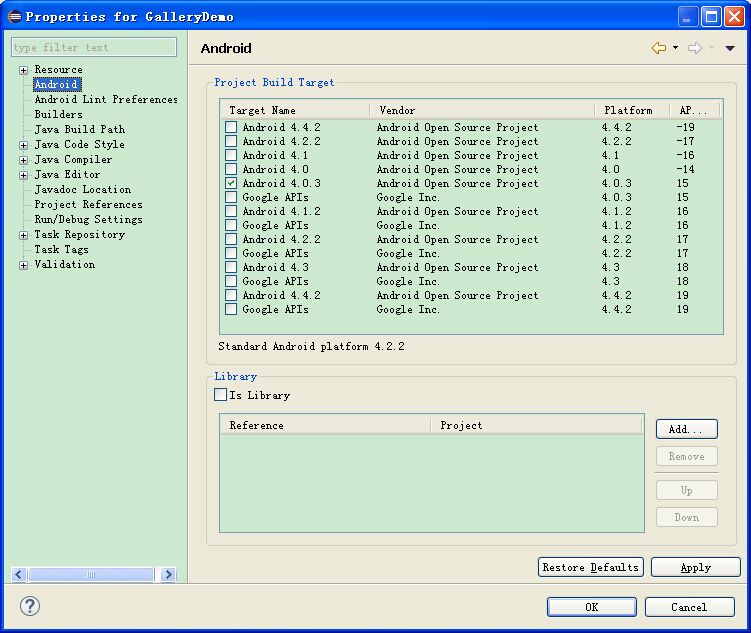The height and width of the screenshot is (633, 751).
Task: Click the Project column header in library table
Action: coord(536,425)
